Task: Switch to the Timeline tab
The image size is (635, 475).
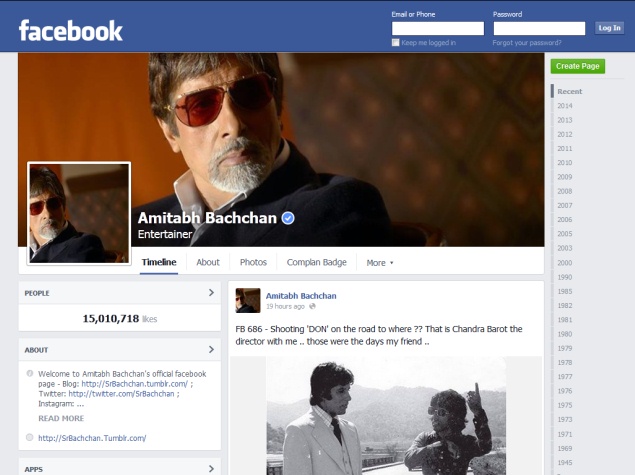Action: click(159, 262)
